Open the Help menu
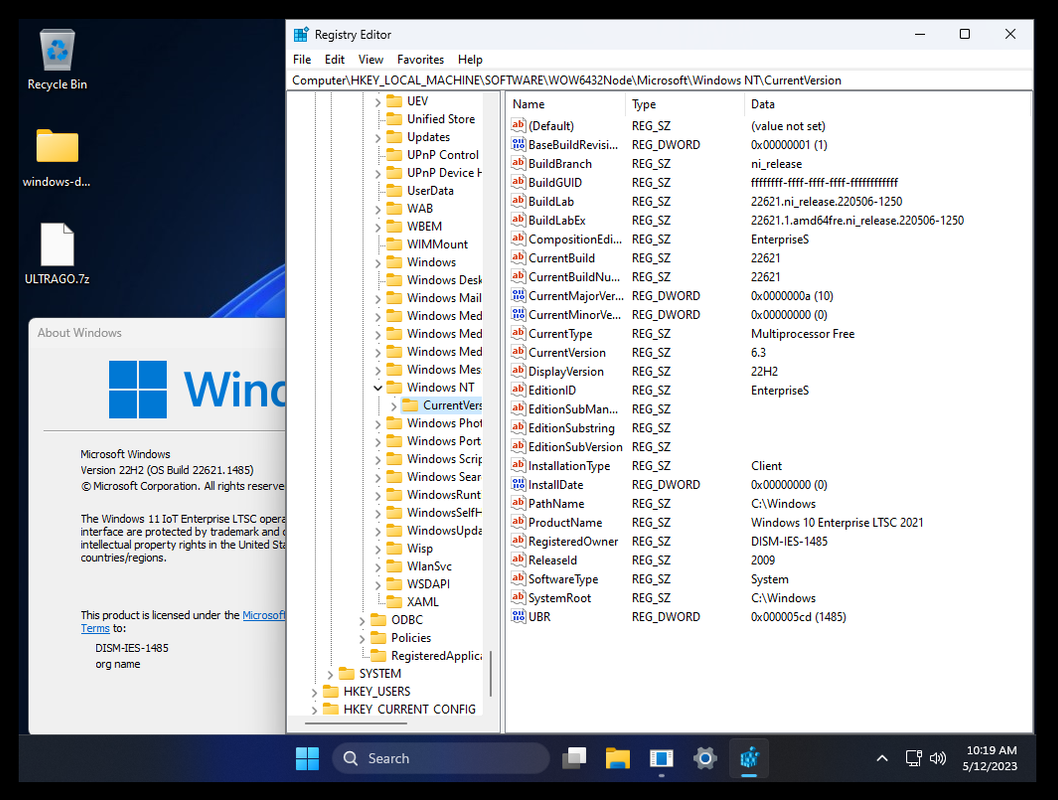Viewport: 1058px width, 800px height. [470, 59]
